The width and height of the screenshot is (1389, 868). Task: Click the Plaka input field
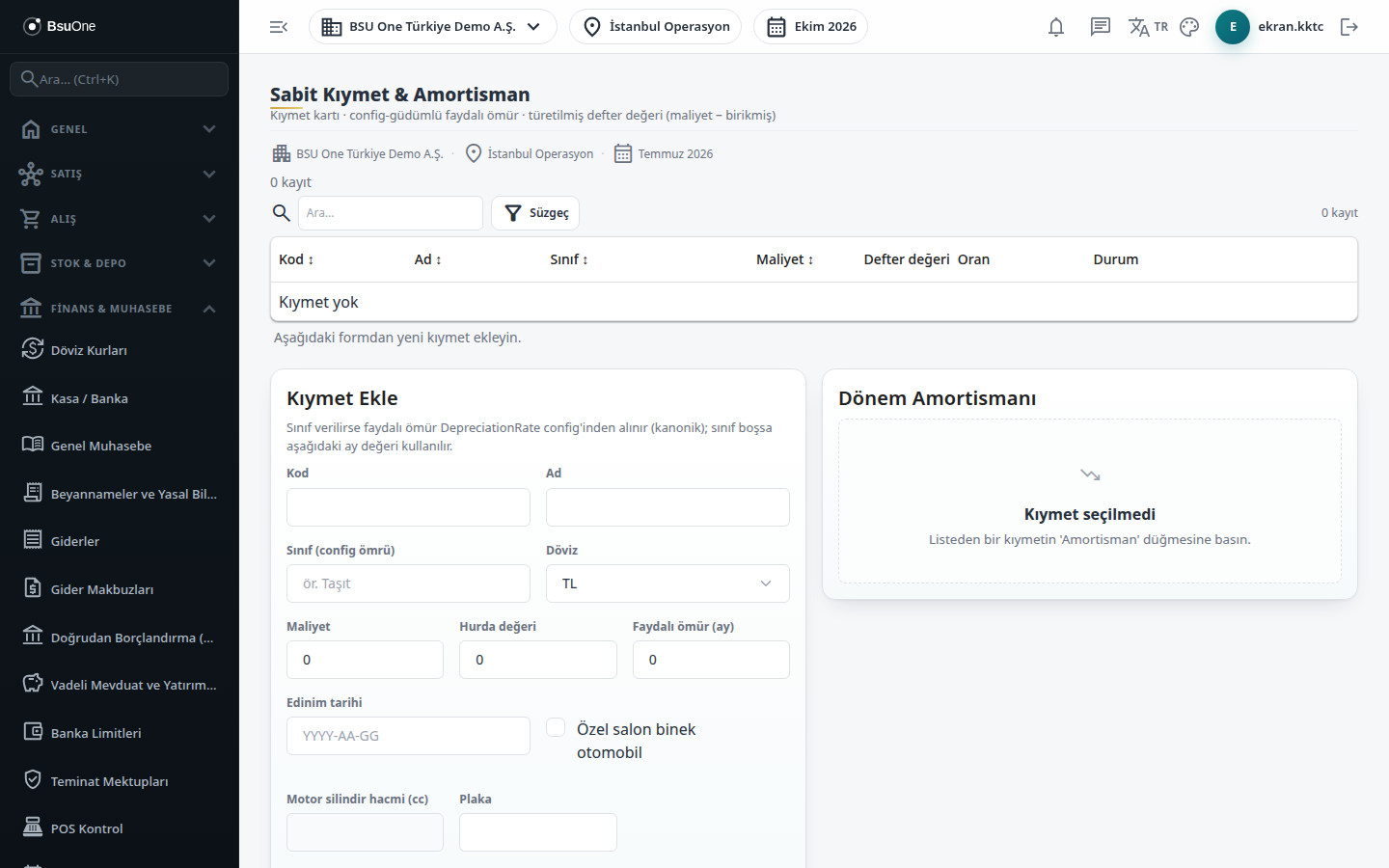538,832
